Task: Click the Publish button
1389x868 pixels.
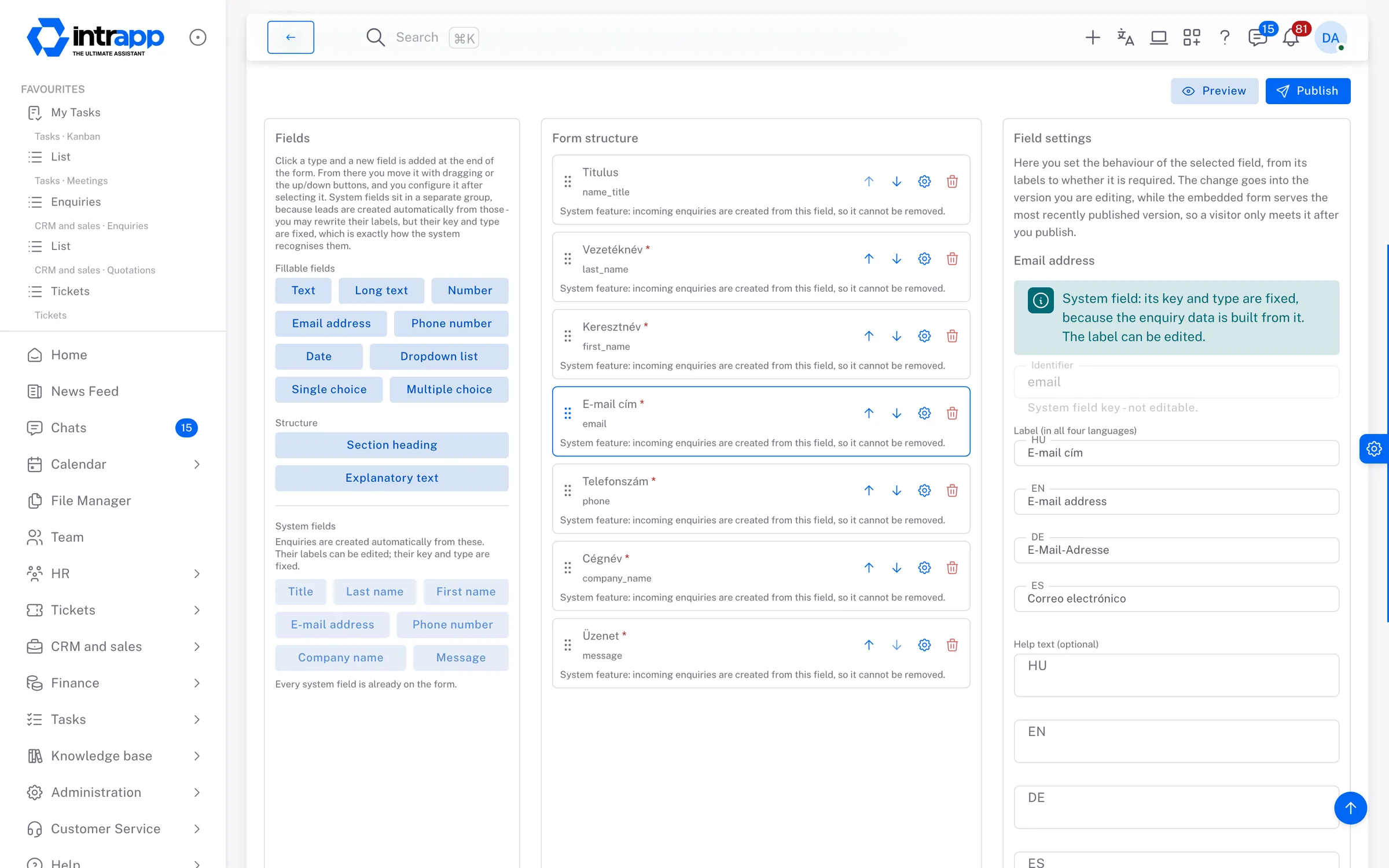Action: pyautogui.click(x=1308, y=91)
